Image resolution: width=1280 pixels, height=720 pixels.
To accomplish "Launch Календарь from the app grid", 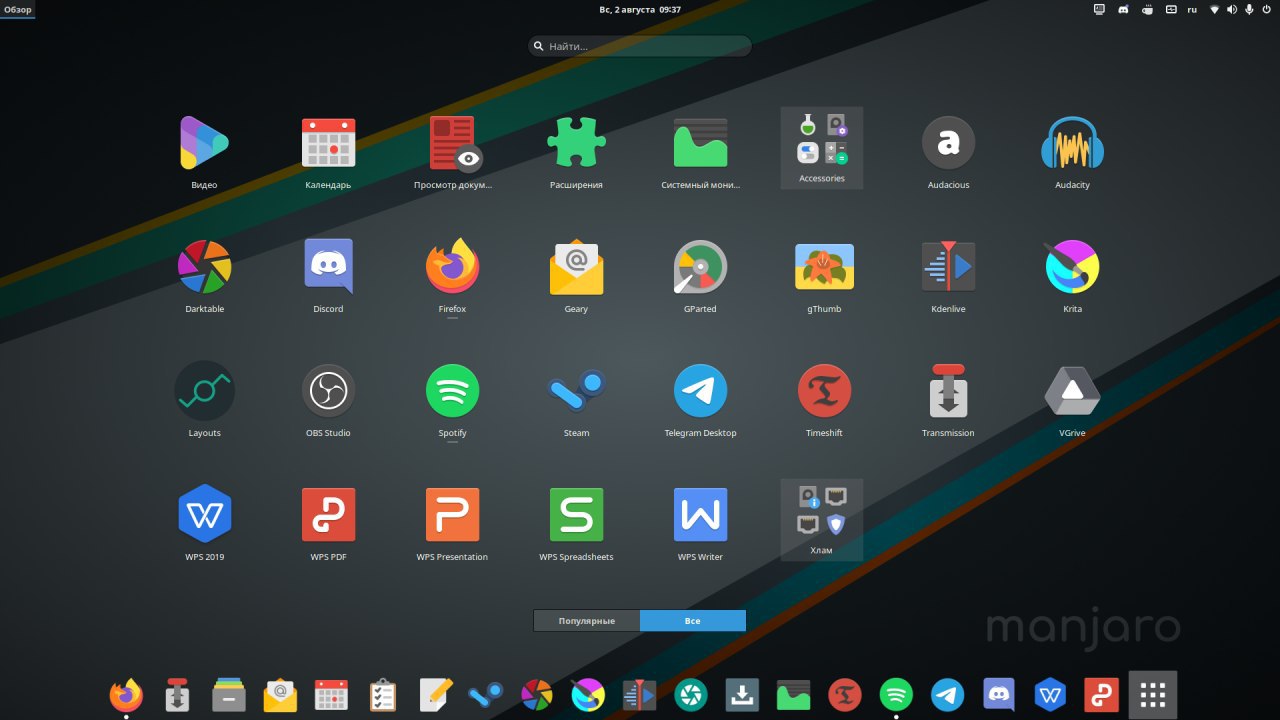I will pos(328,143).
